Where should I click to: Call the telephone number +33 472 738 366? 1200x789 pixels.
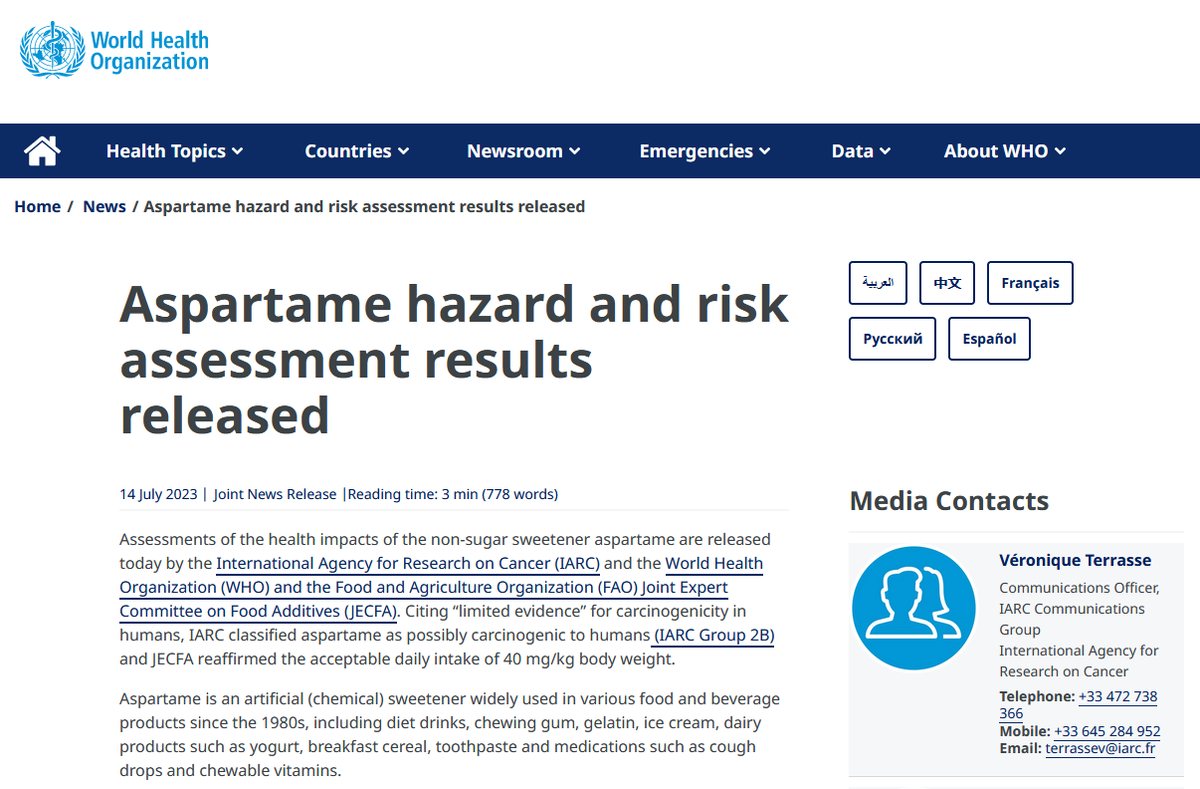[x=1078, y=705]
